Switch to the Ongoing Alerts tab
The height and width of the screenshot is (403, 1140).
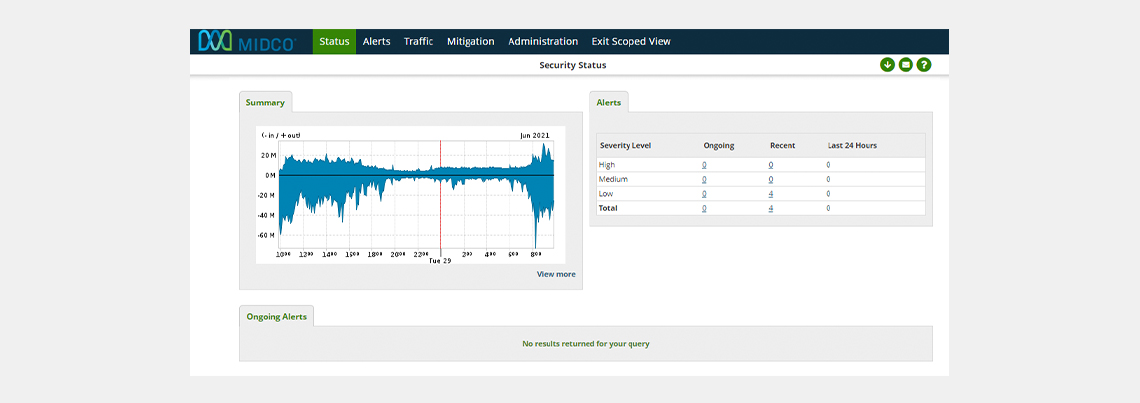pos(276,316)
